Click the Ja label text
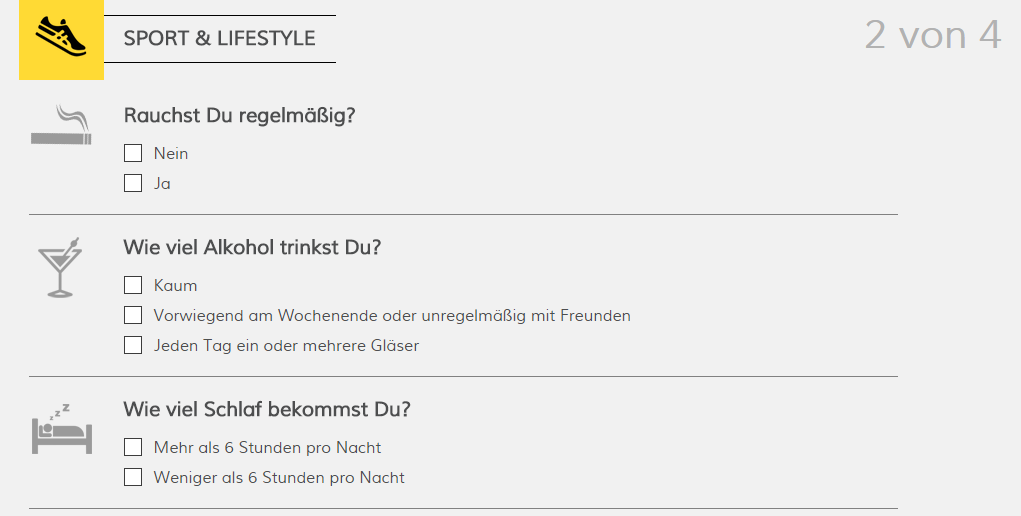 coord(162,184)
